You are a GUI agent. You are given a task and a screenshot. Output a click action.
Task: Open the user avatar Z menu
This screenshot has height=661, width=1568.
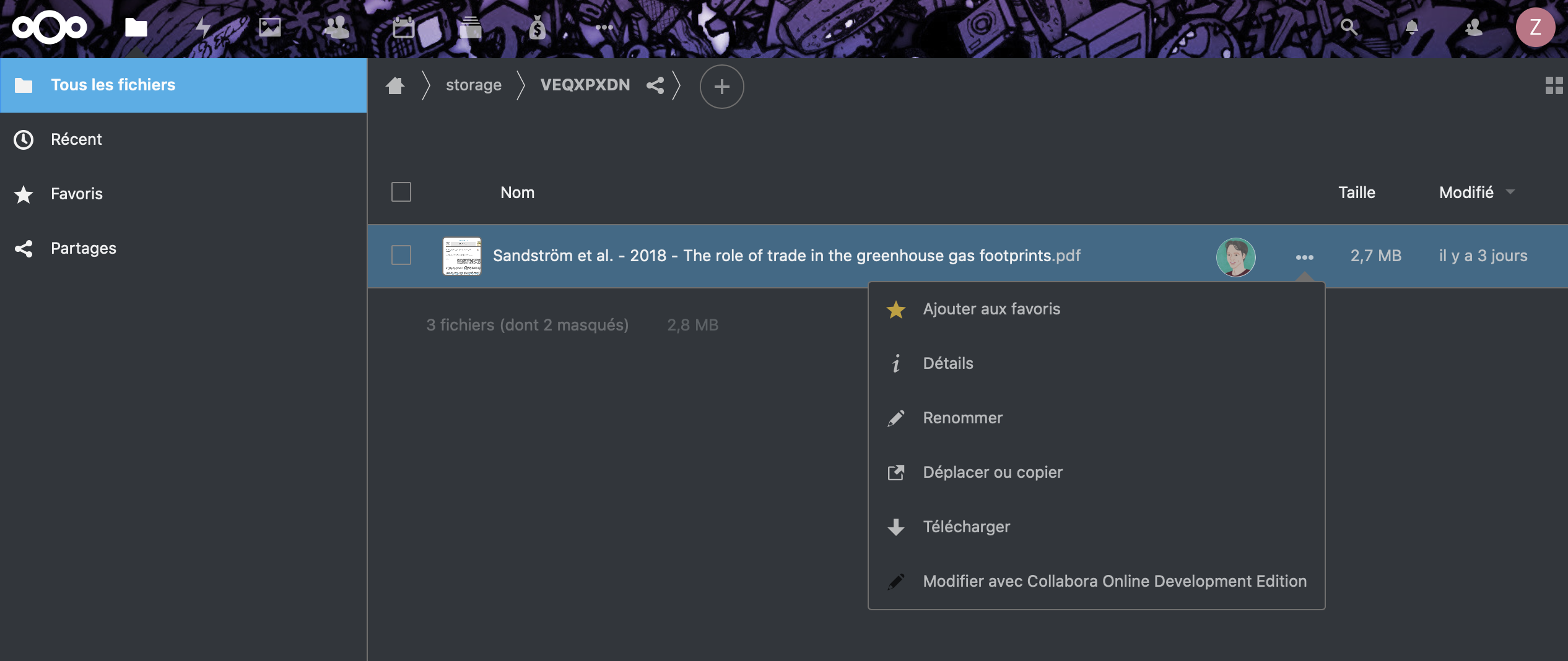(1535, 27)
